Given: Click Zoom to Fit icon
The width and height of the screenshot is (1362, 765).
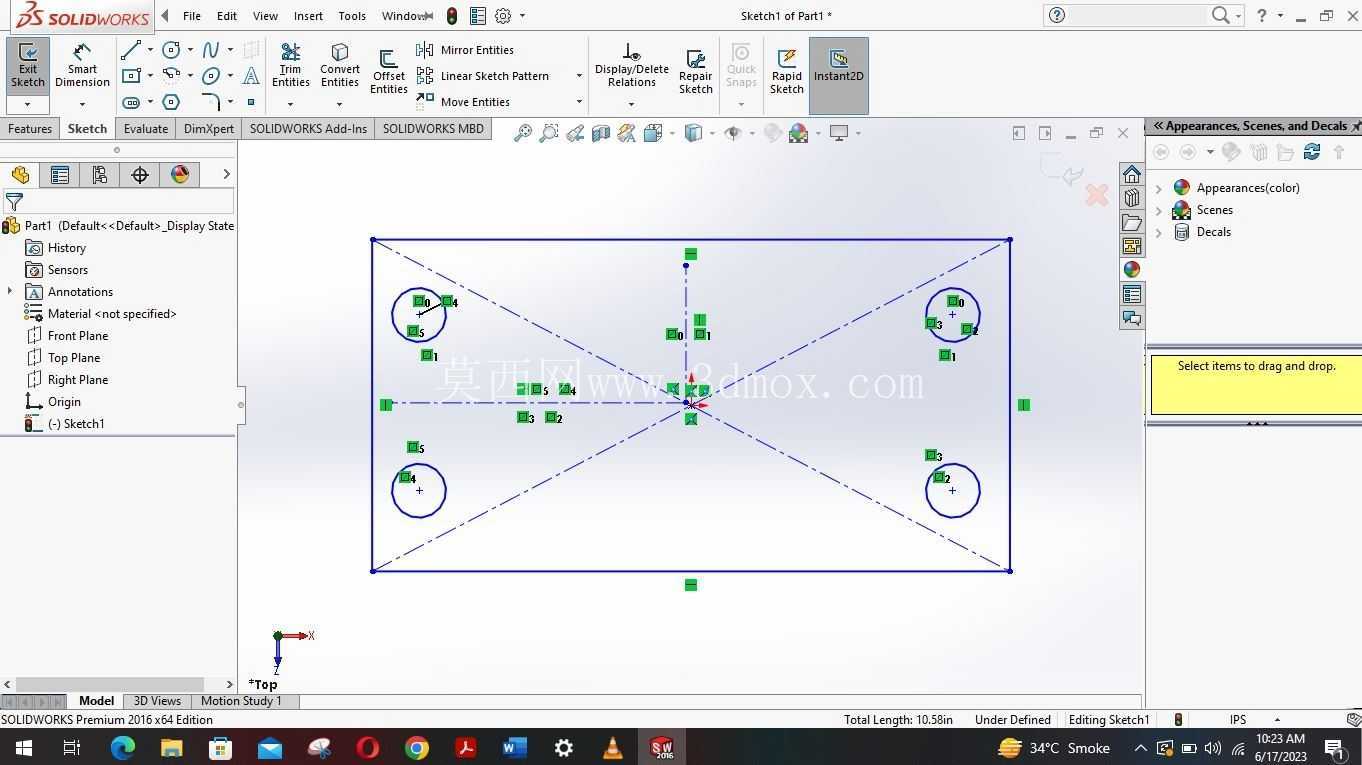Looking at the screenshot, I should (522, 133).
